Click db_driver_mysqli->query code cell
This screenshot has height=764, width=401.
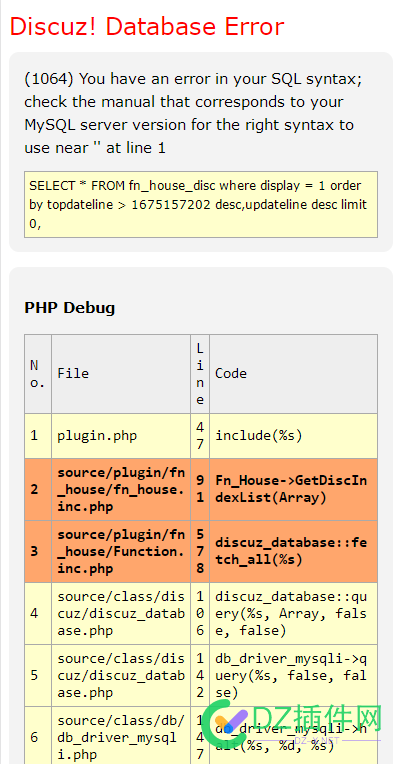coord(293,675)
